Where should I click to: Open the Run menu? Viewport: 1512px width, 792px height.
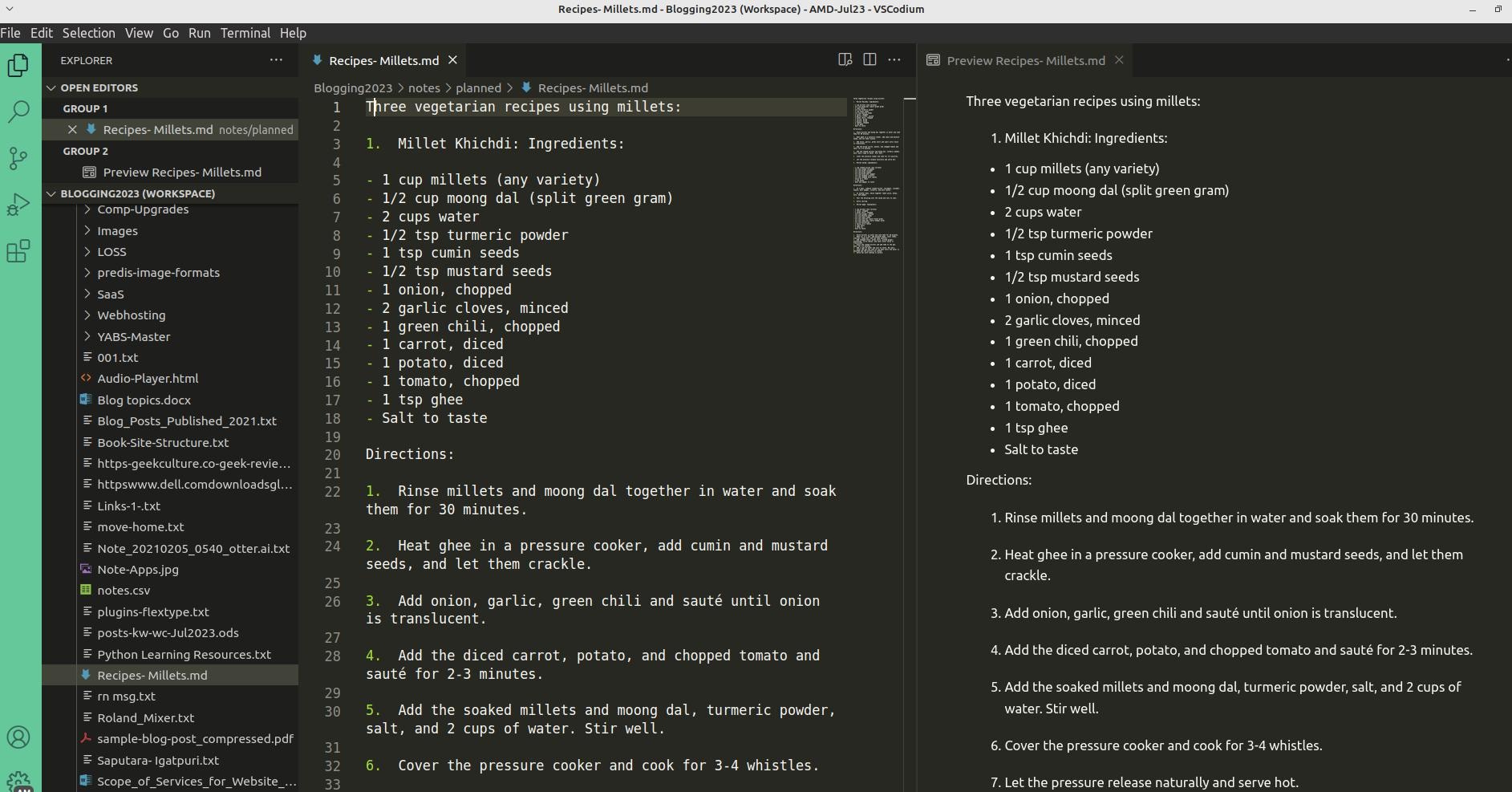199,33
